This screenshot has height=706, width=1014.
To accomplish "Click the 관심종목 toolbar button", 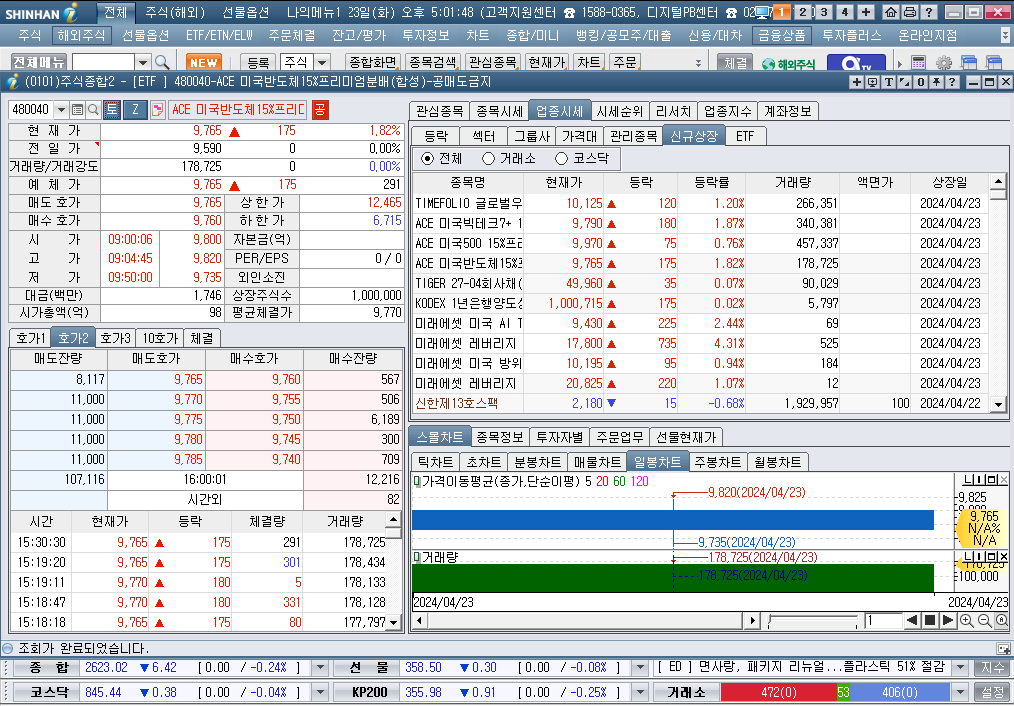I will click(492, 63).
